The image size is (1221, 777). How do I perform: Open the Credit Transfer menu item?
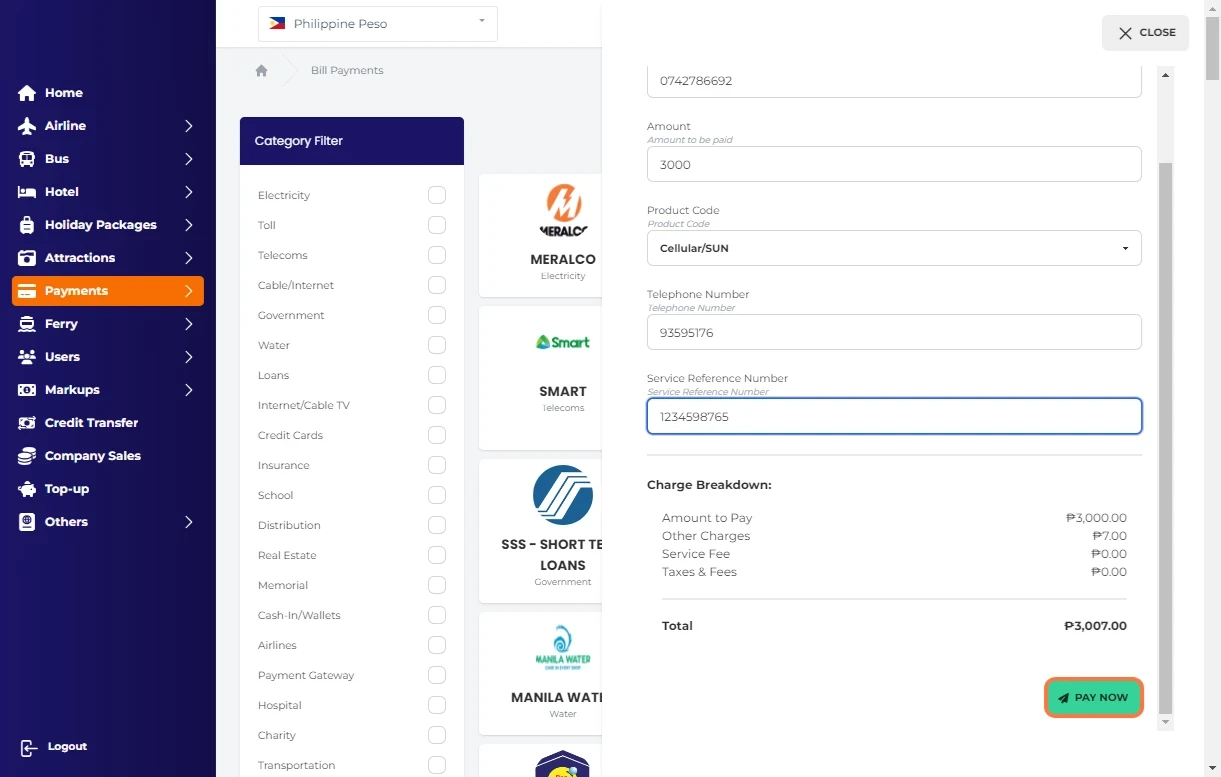click(91, 423)
